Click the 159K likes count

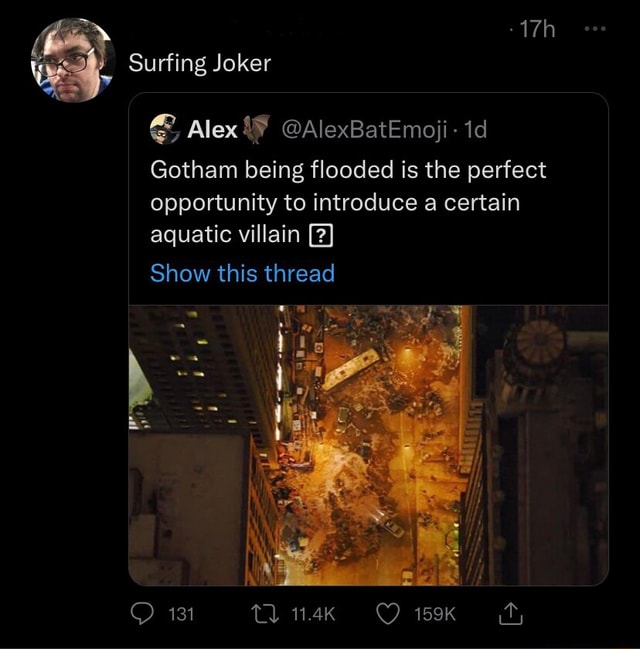[x=435, y=614]
